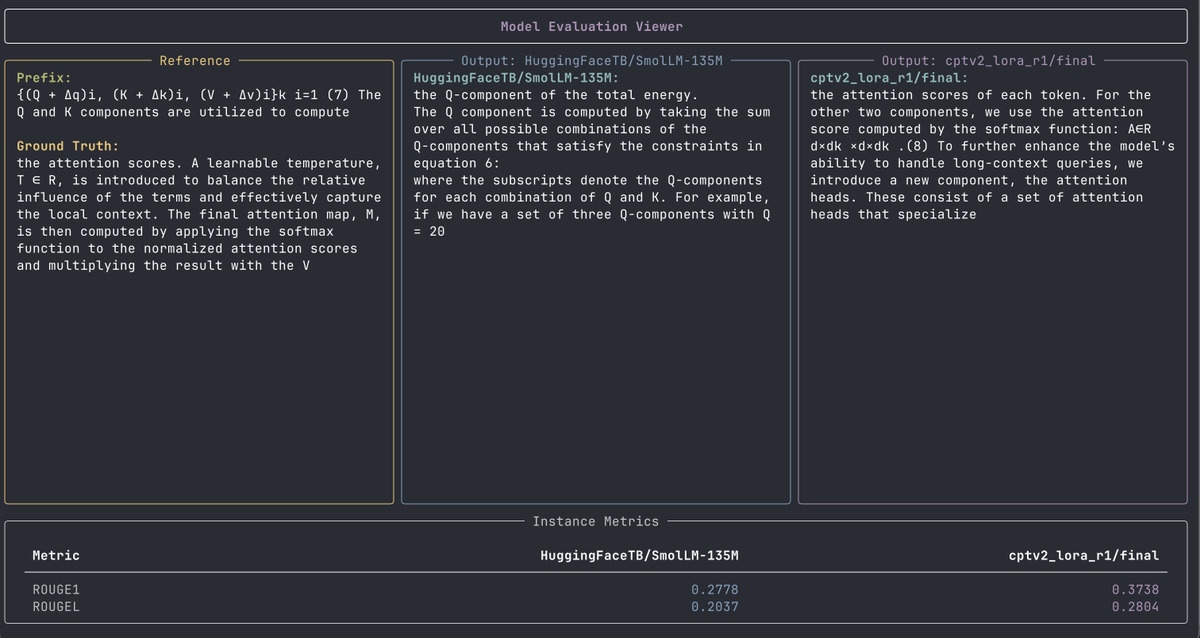1200x638 pixels.
Task: Click the ROUGEL value 0.2804
Action: coord(1136,606)
